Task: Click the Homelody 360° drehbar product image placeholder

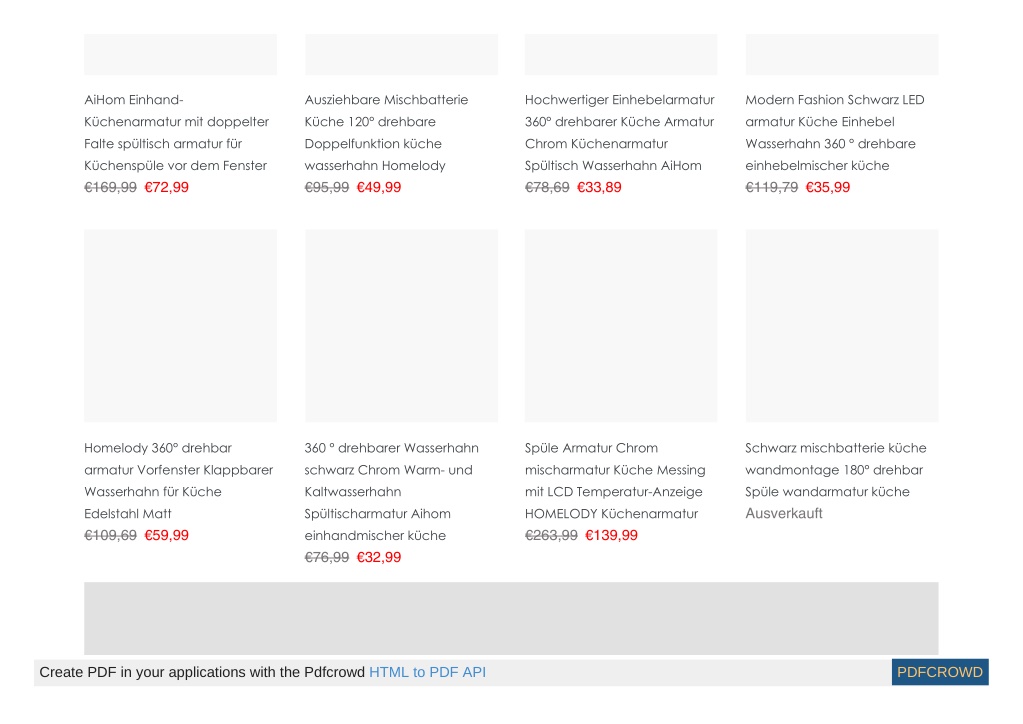Action: tap(181, 325)
